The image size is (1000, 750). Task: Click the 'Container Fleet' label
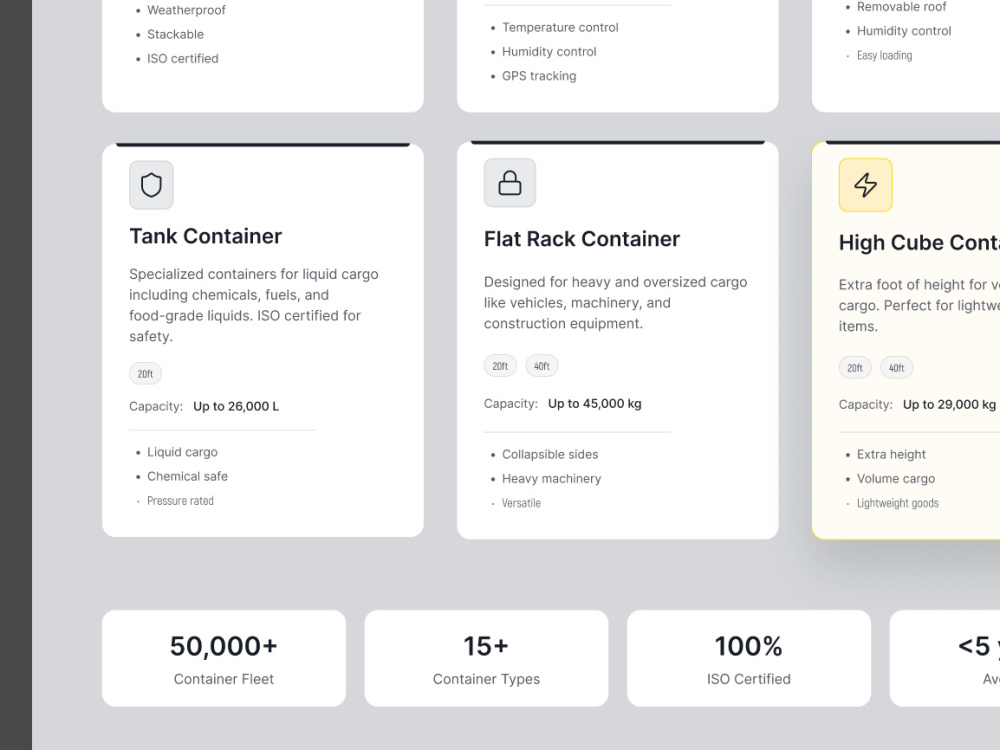click(x=224, y=679)
